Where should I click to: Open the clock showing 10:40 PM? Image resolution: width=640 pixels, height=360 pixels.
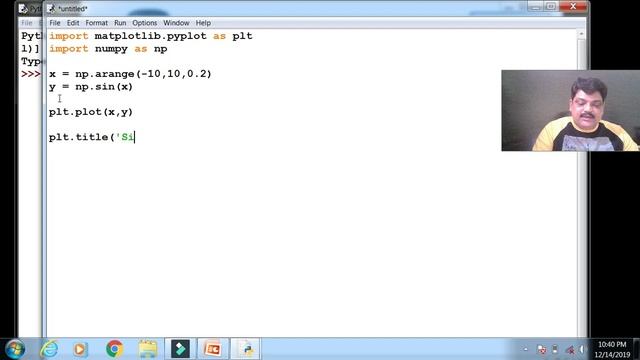[x=612, y=349]
